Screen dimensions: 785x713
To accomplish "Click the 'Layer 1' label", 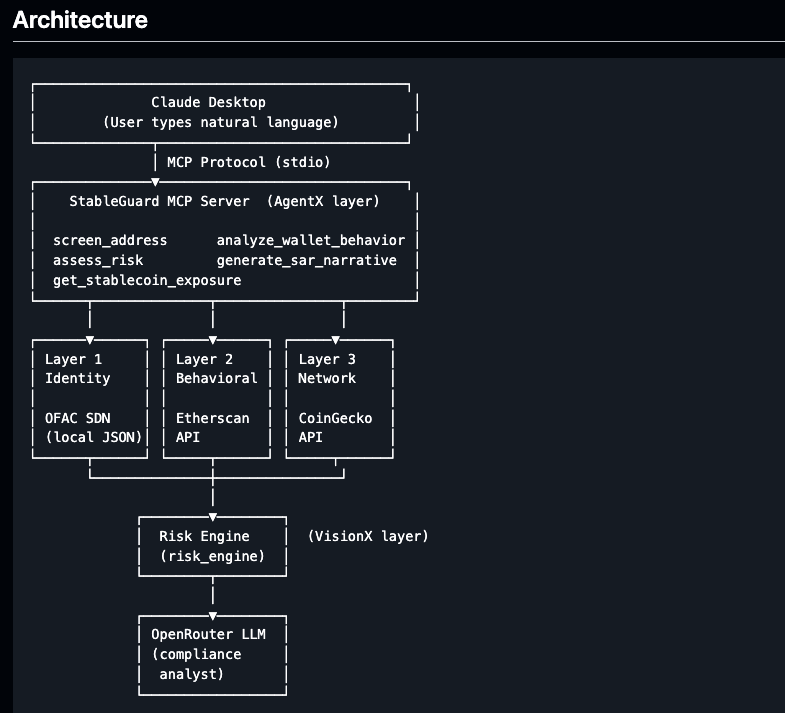I will click(x=74, y=359).
